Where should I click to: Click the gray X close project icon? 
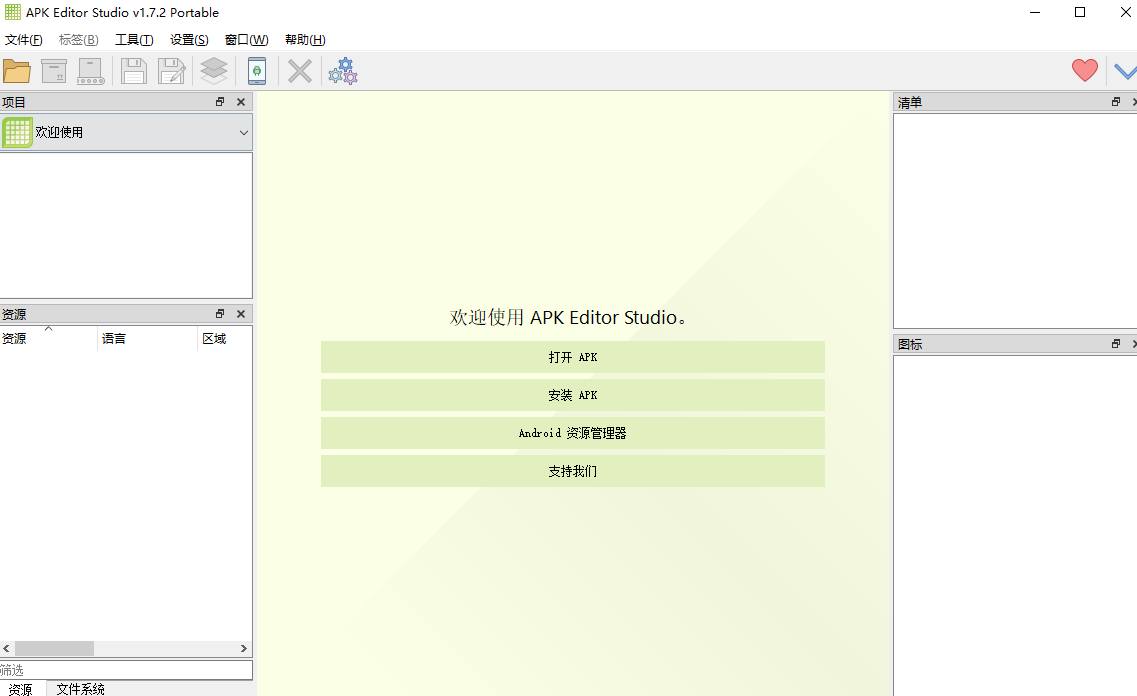tap(299, 71)
